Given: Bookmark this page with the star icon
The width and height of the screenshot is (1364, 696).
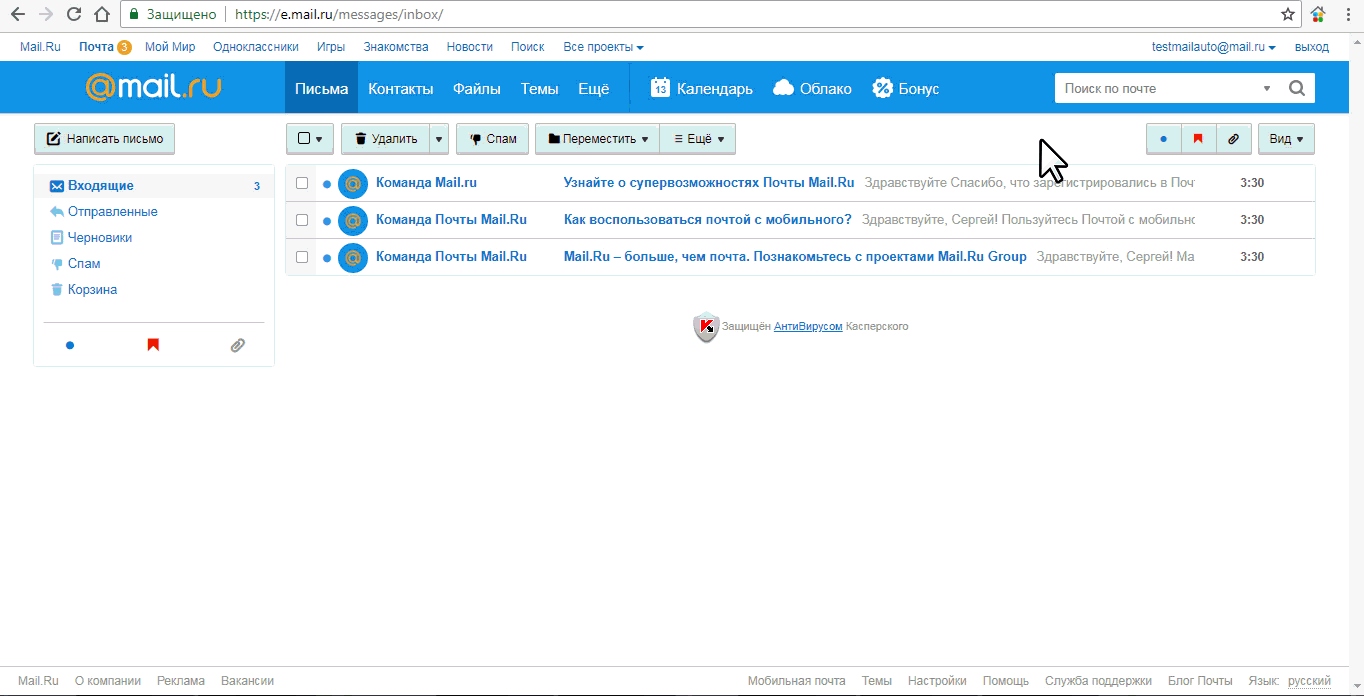Looking at the screenshot, I should tap(1288, 14).
